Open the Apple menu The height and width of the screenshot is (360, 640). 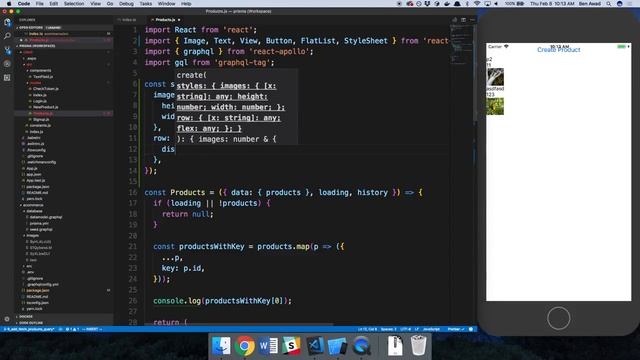point(9,3)
